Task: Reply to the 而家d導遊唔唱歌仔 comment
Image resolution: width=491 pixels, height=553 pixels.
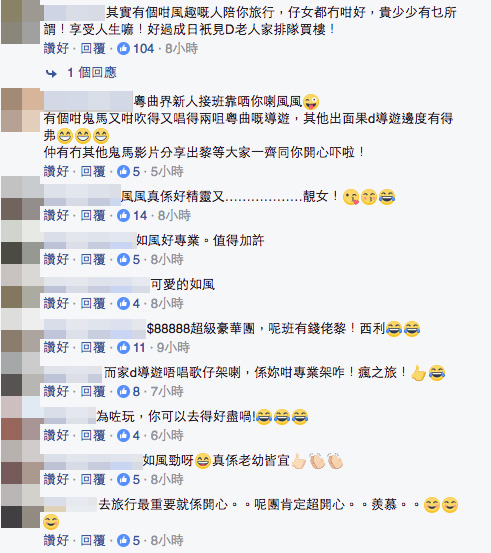Action: pos(93,391)
